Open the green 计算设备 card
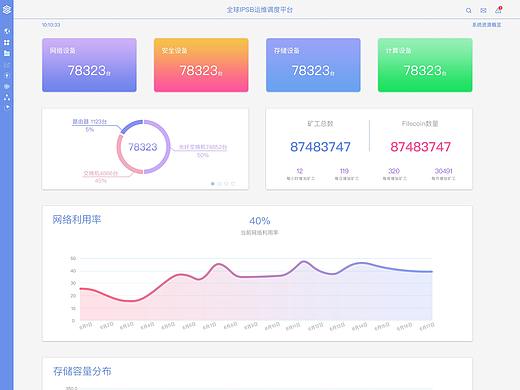520x390 pixels. 425,65
